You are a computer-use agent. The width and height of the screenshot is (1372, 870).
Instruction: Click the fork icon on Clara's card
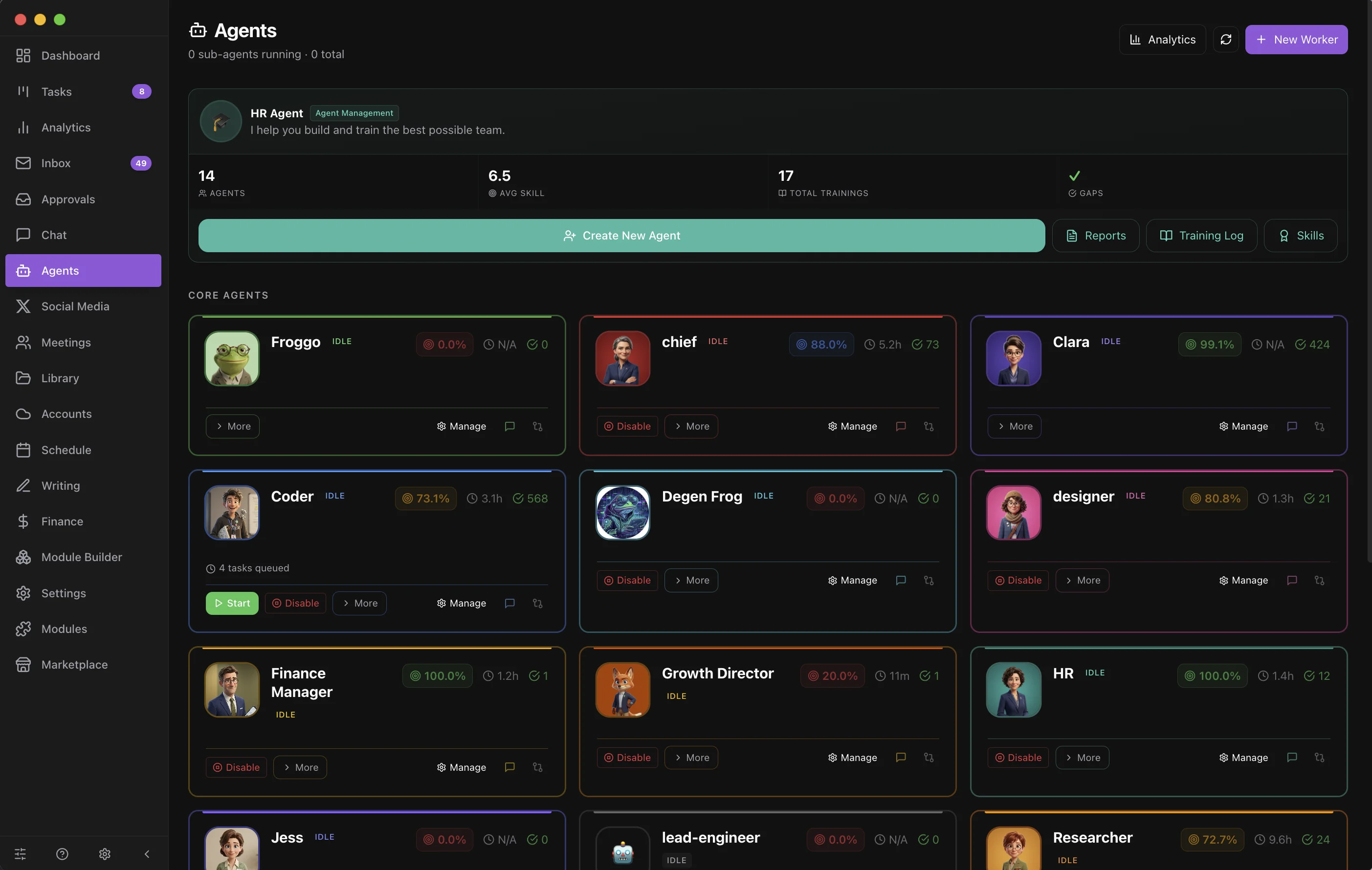click(1320, 426)
